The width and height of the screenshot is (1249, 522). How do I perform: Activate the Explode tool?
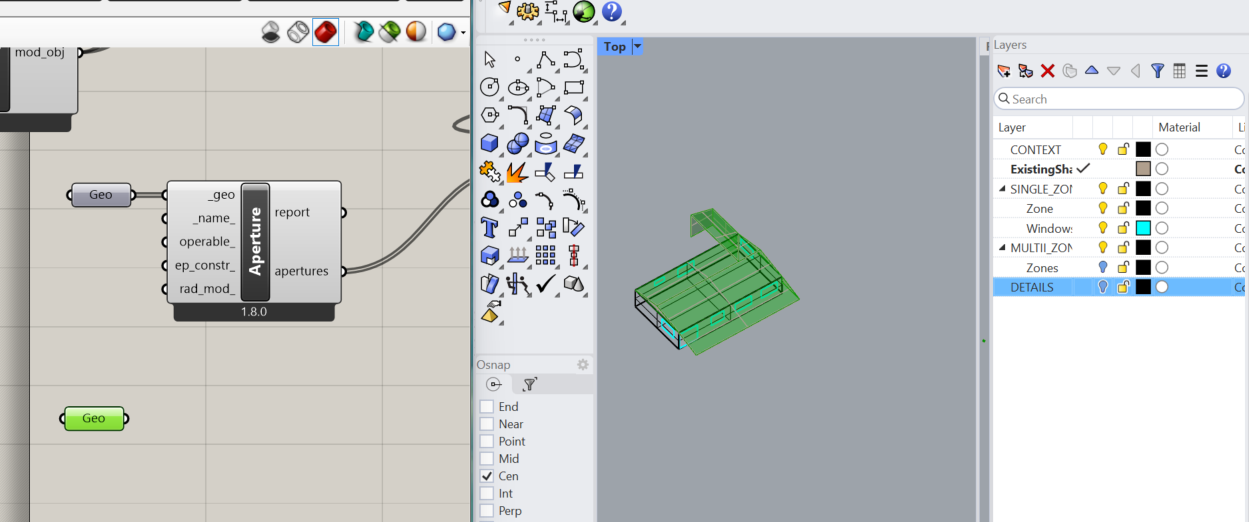click(517, 172)
